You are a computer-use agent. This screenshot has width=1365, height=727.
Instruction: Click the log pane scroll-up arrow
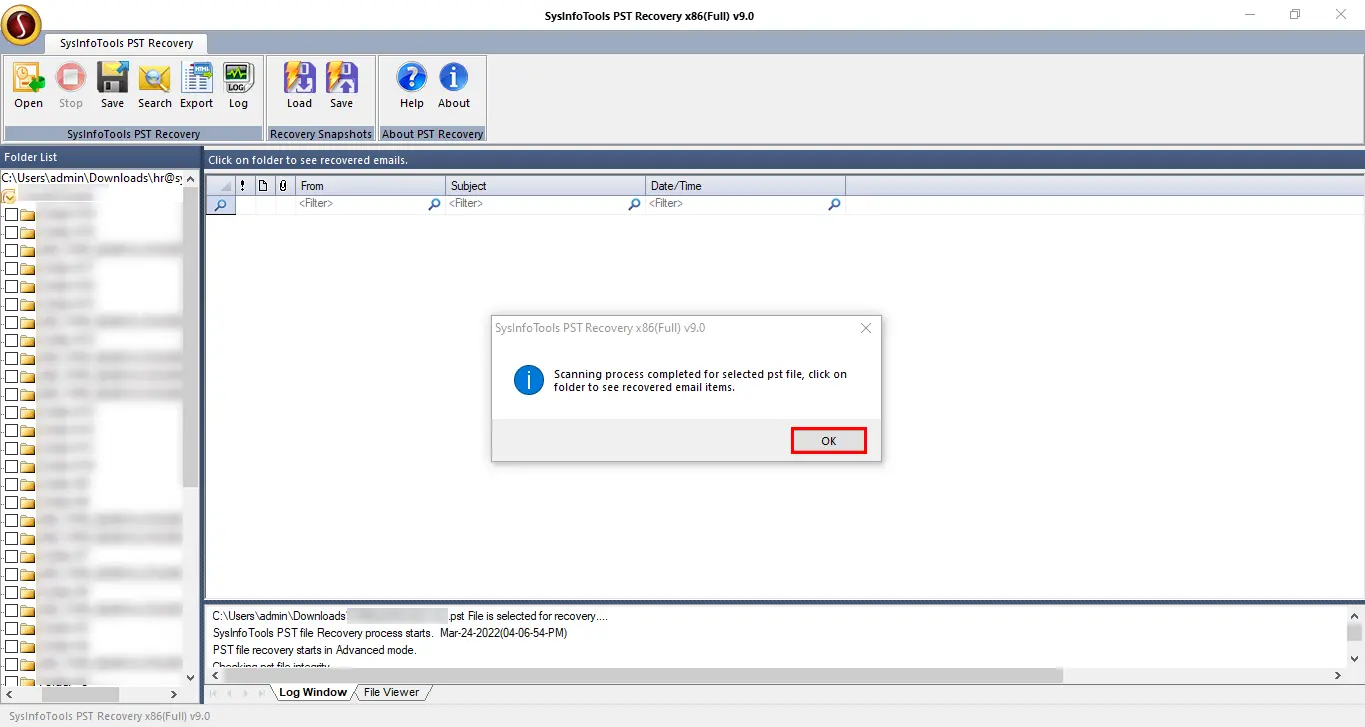tap(1354, 615)
